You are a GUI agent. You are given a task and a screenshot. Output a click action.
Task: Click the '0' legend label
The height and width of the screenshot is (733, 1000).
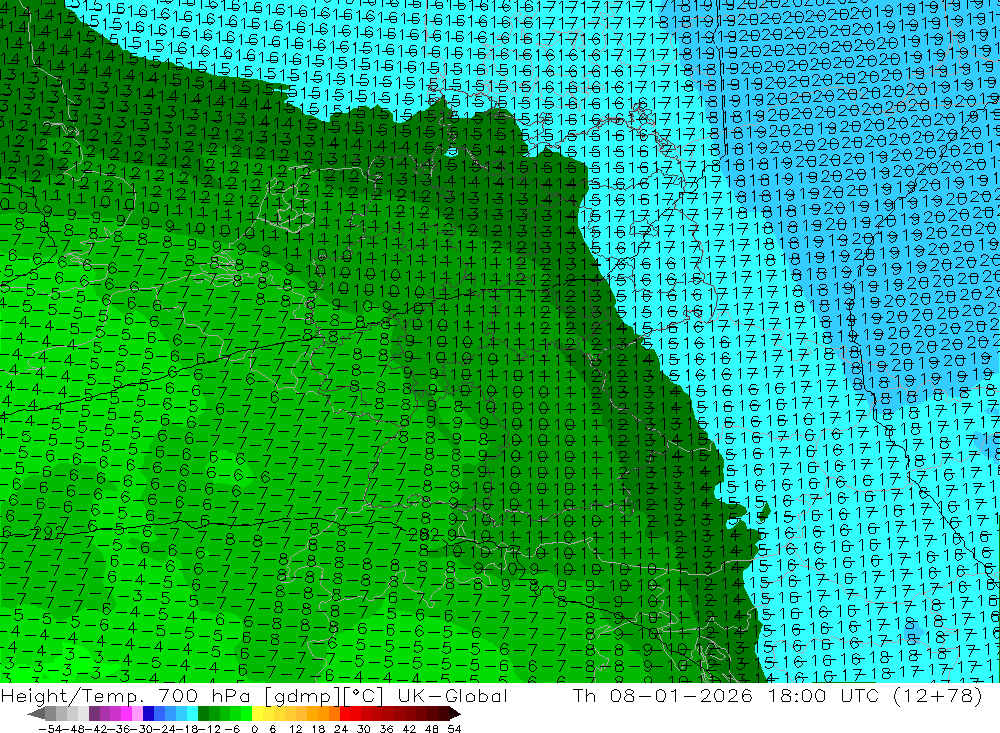pos(254,729)
